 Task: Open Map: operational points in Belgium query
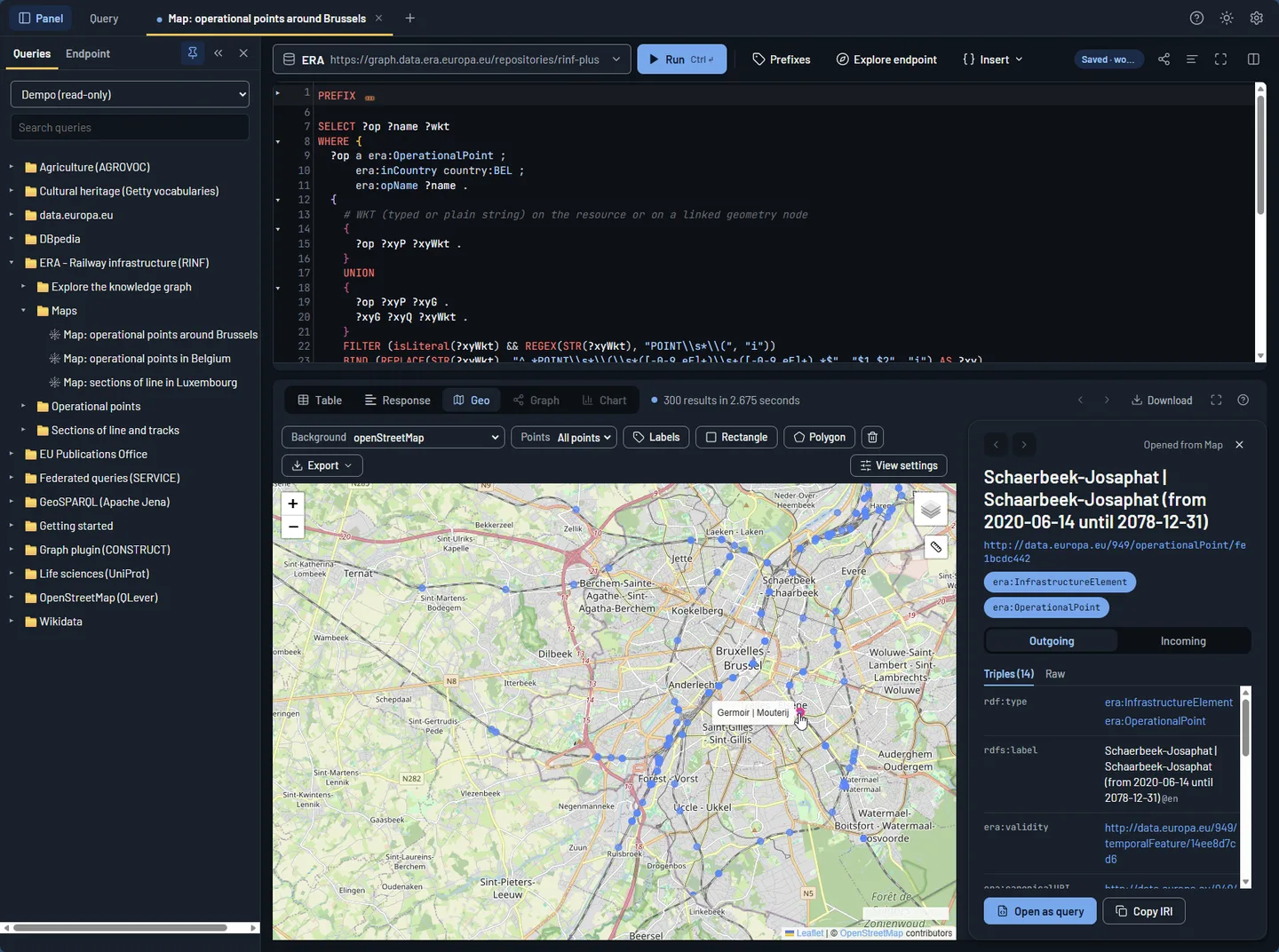click(147, 359)
